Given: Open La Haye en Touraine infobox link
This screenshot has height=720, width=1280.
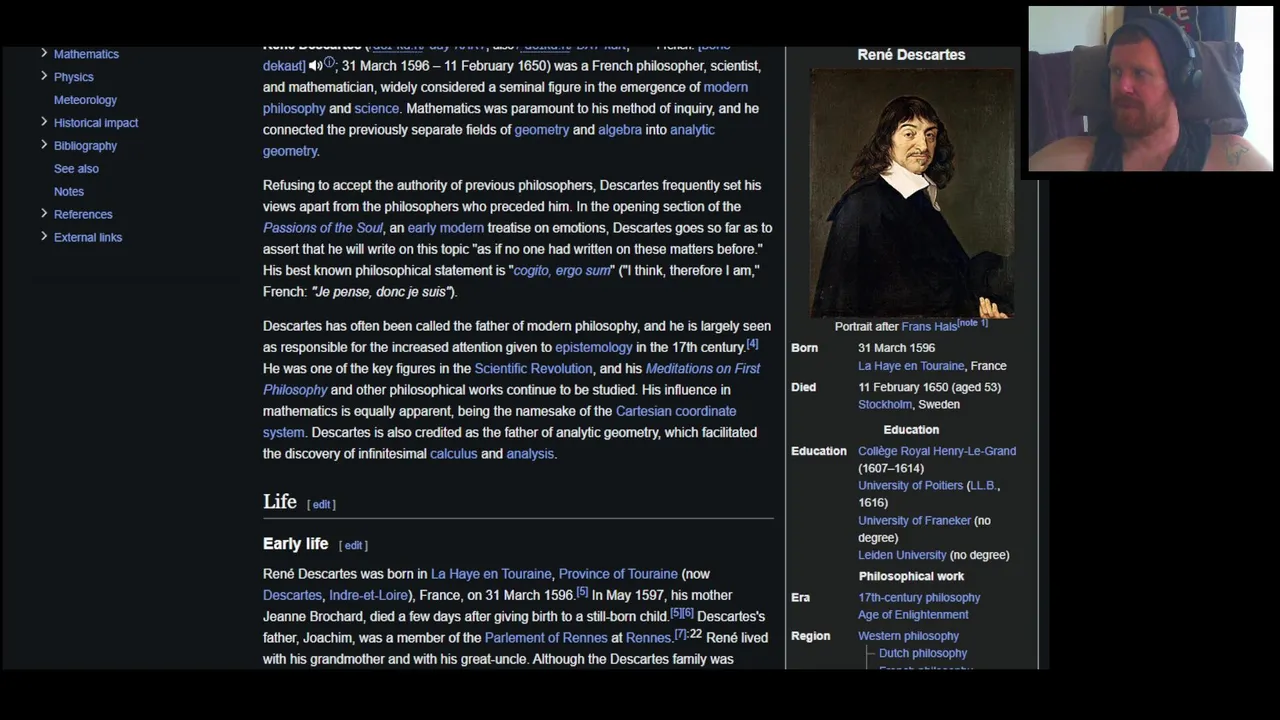Looking at the screenshot, I should tap(911, 366).
